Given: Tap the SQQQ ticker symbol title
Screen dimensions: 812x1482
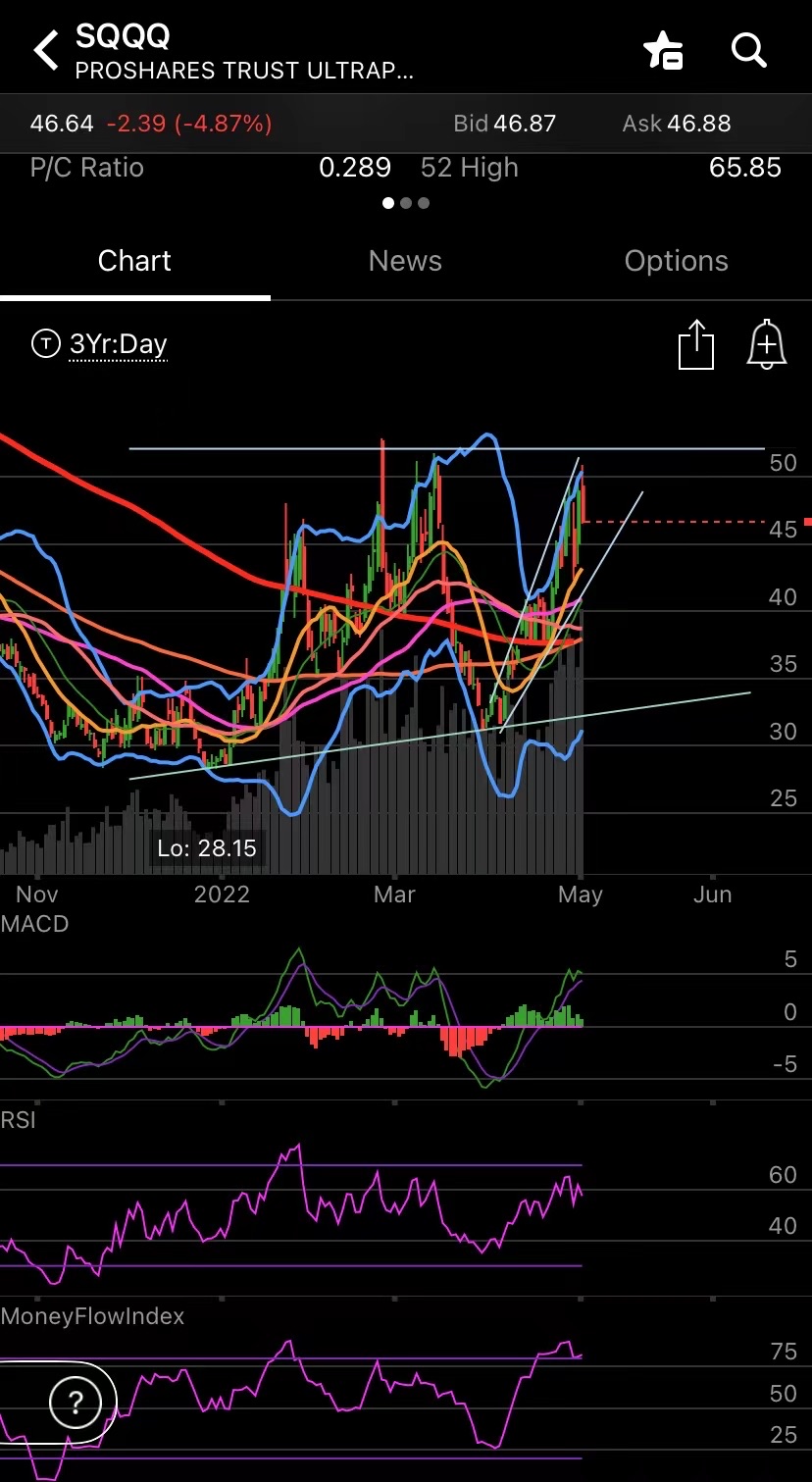Looking at the screenshot, I should (123, 36).
